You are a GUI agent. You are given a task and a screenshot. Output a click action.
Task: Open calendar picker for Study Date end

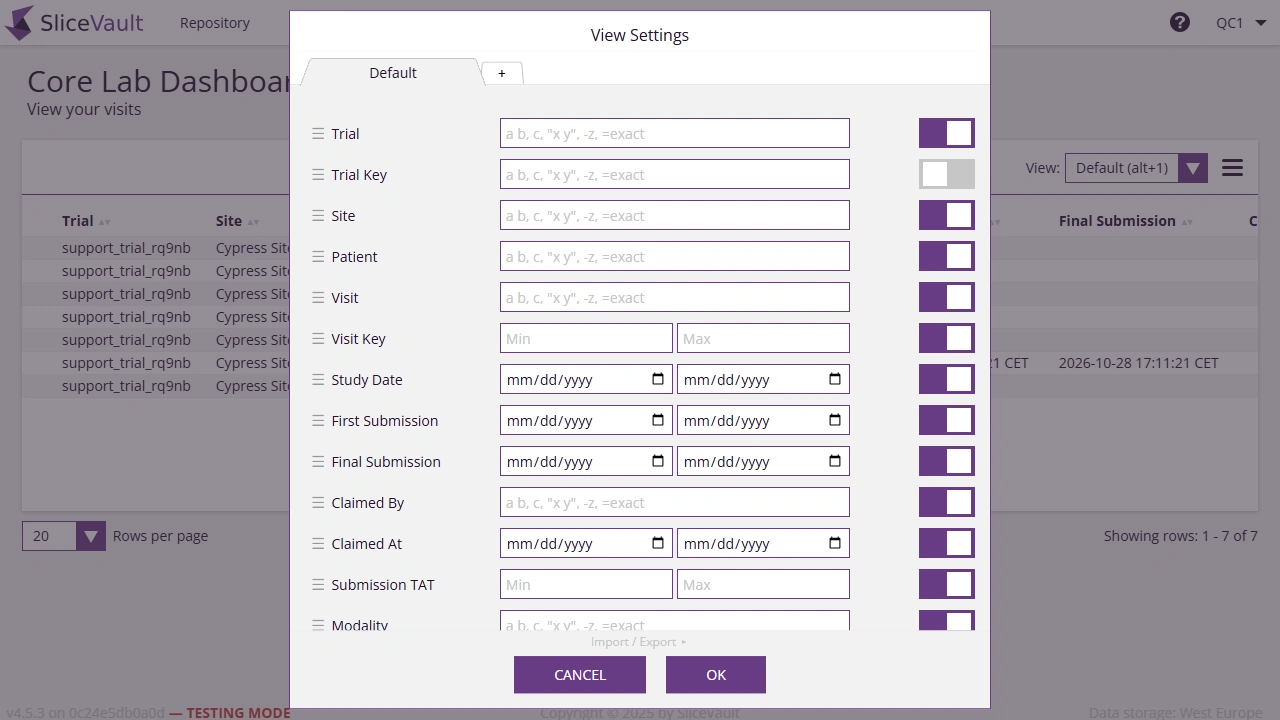tap(835, 379)
